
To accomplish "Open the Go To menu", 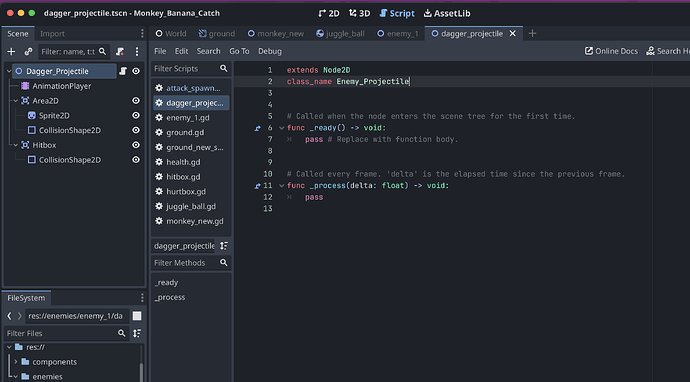I will click(239, 51).
